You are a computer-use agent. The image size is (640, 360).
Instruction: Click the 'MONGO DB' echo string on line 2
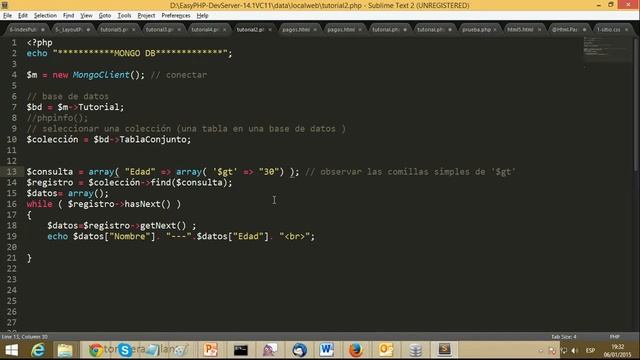pyautogui.click(x=140, y=53)
